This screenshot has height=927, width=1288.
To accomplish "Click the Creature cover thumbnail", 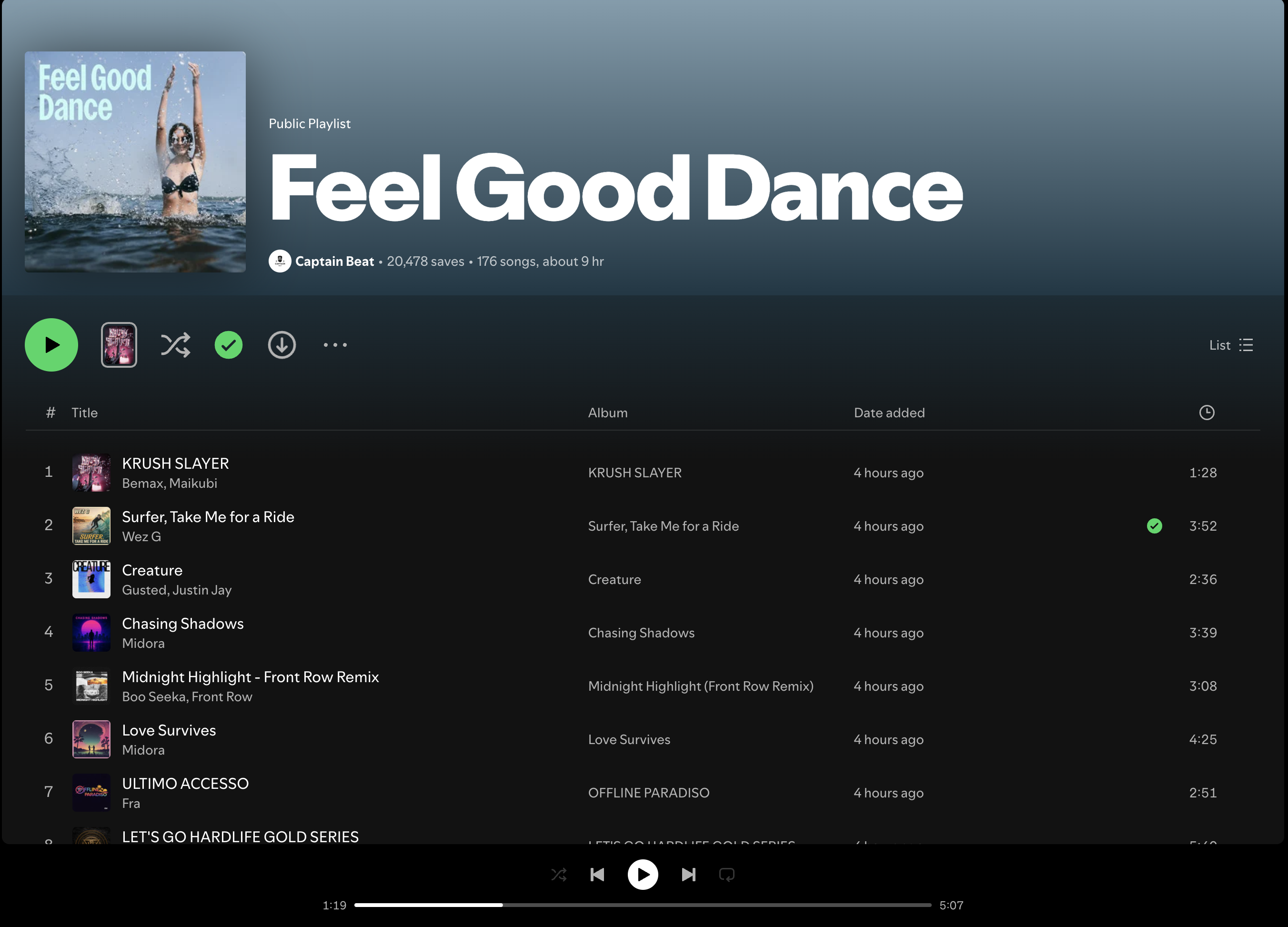I will [x=91, y=579].
